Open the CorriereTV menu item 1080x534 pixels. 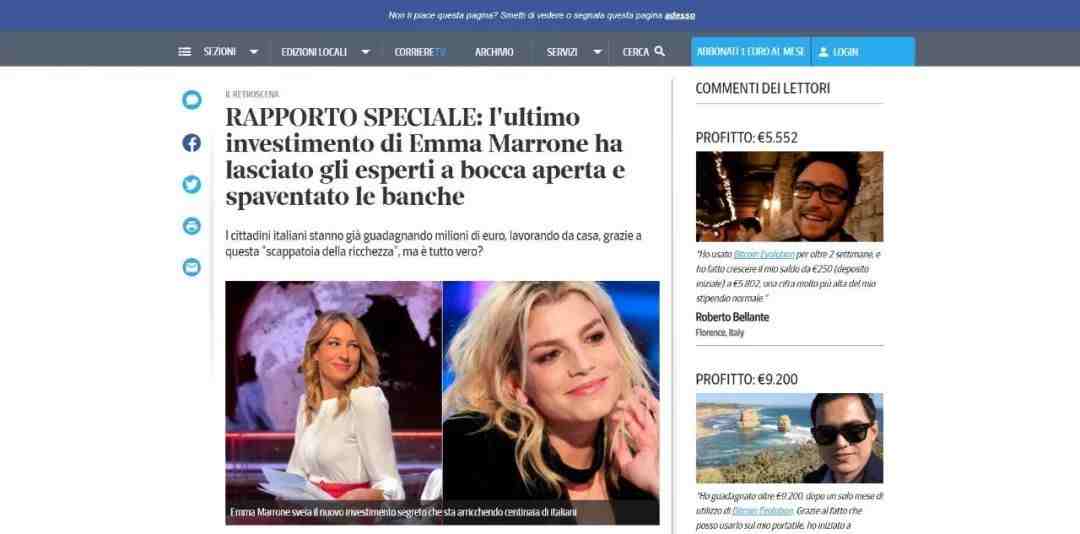point(420,52)
